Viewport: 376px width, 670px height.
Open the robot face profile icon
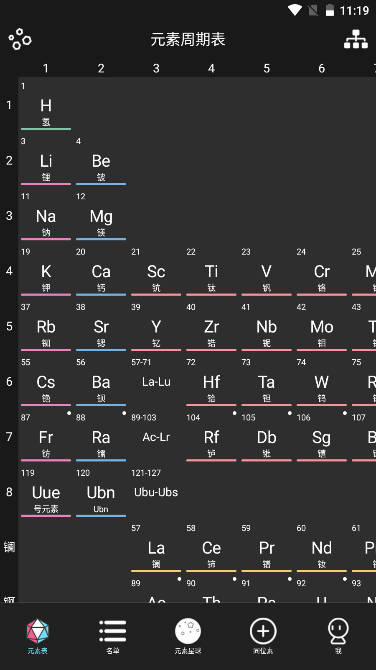click(338, 631)
